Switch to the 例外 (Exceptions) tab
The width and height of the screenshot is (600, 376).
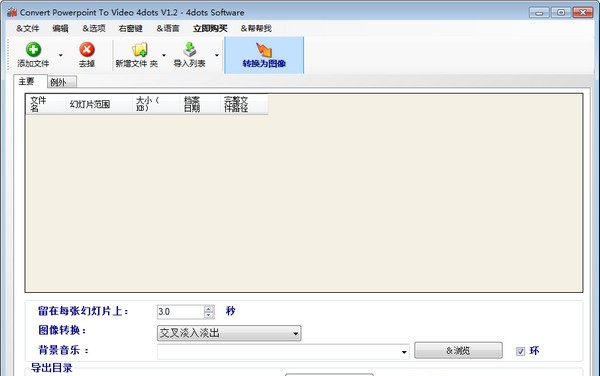point(62,82)
